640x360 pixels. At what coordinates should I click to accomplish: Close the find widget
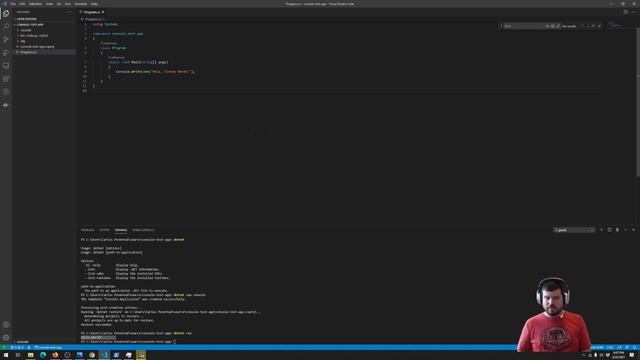click(600, 26)
